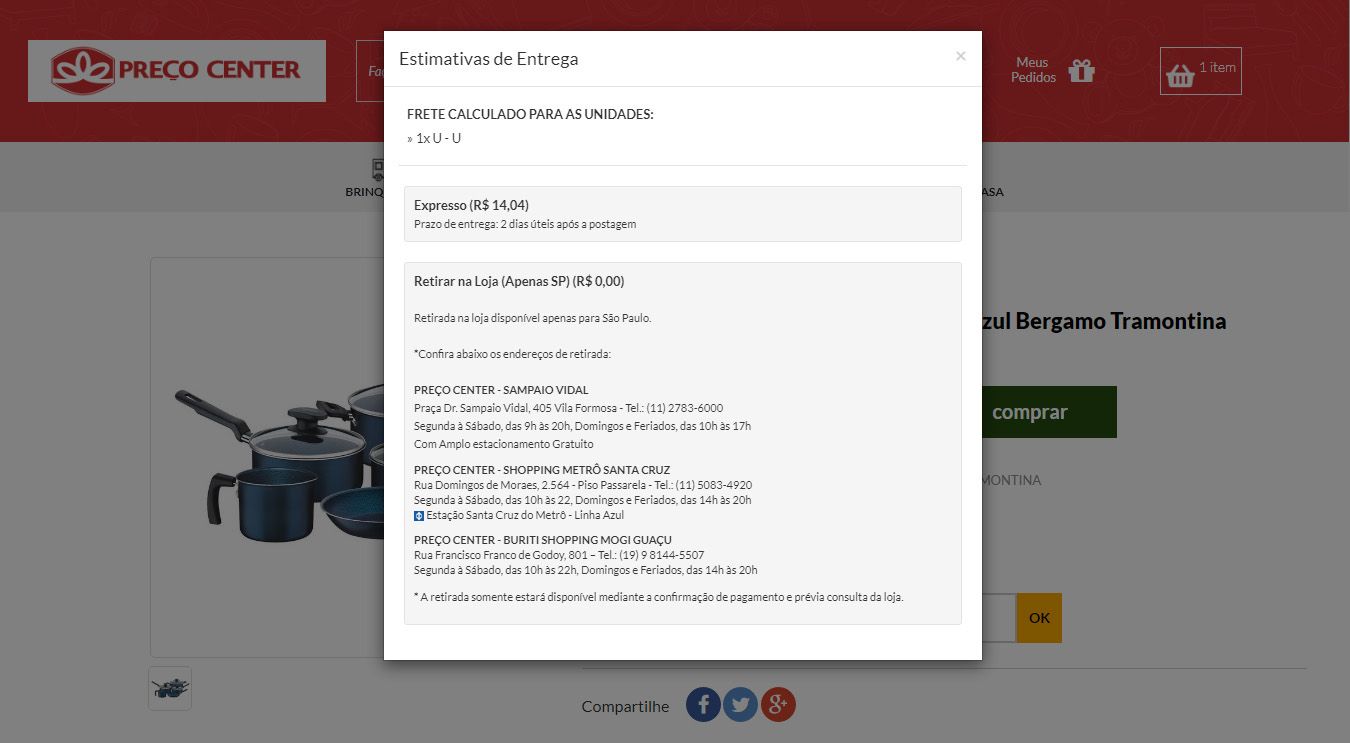Image resolution: width=1350 pixels, height=743 pixels.
Task: Click the CEP input field beside OK
Action: [999, 618]
